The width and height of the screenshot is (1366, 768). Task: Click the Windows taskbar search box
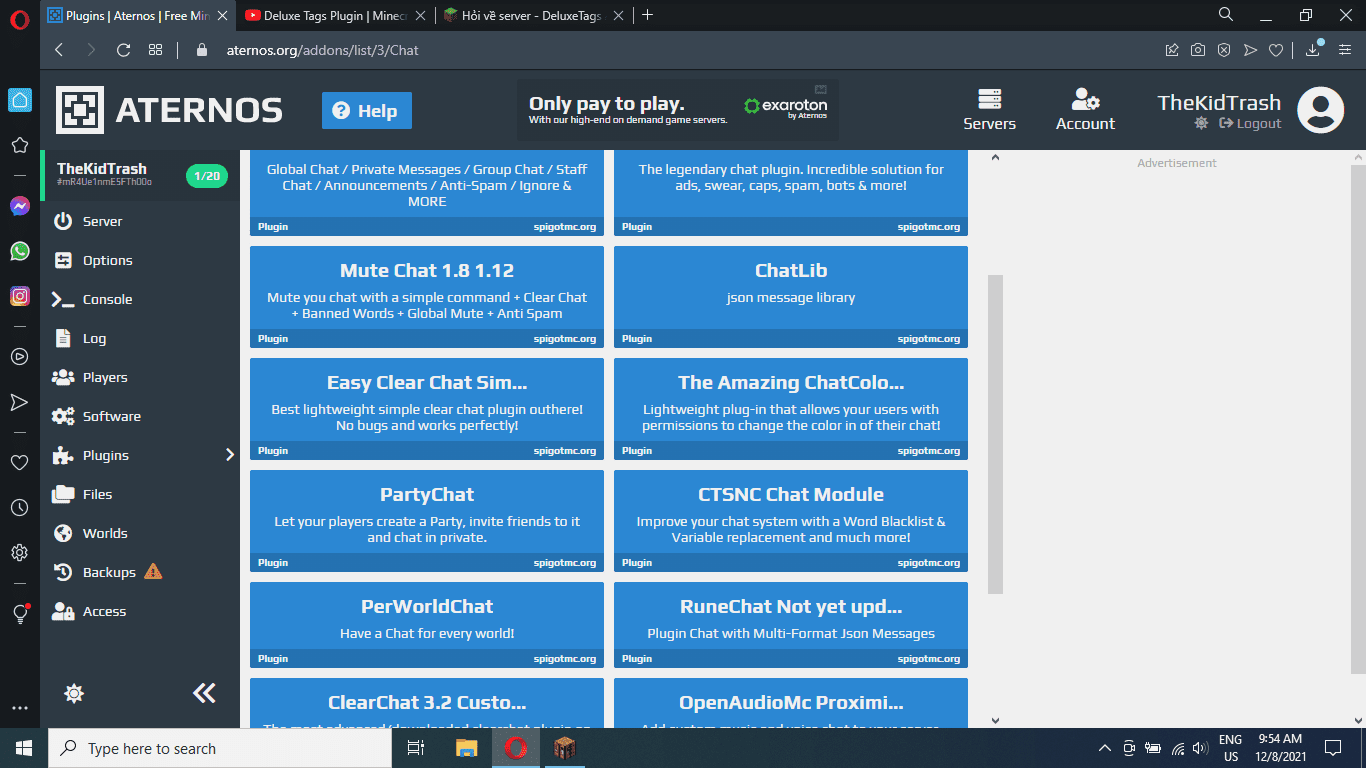220,748
